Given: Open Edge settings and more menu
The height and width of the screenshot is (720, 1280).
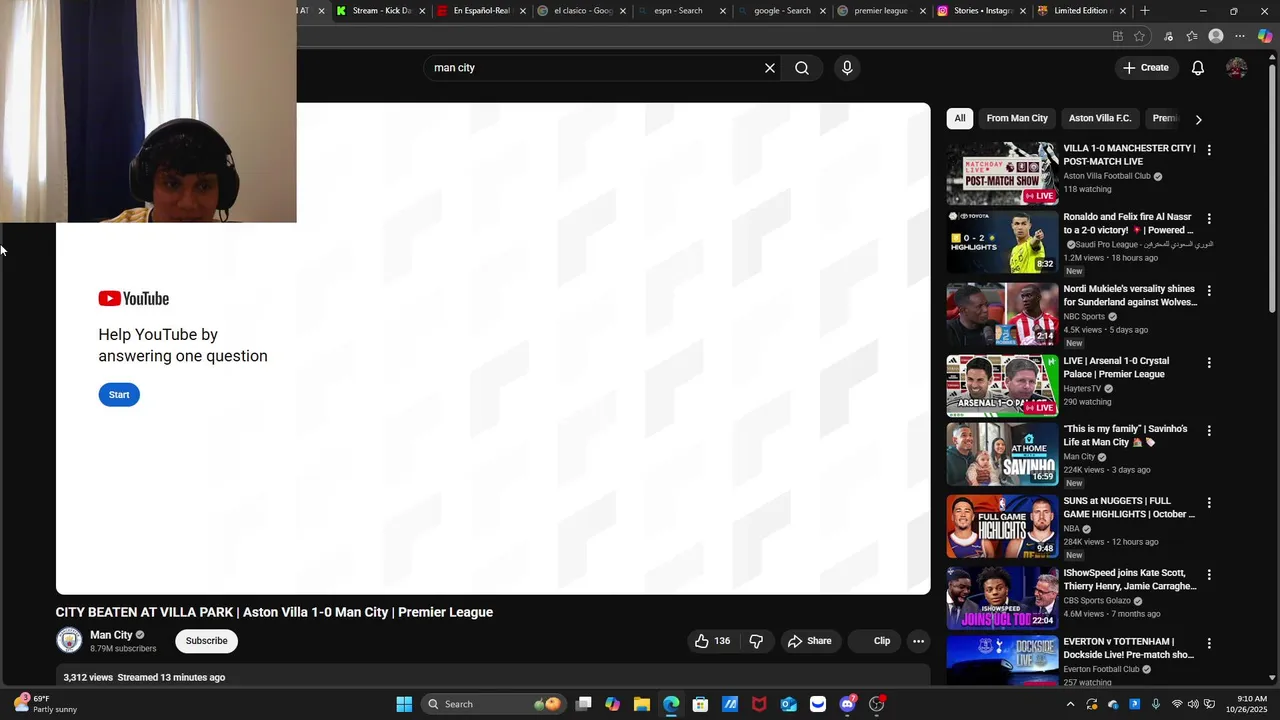Looking at the screenshot, I should tap(1240, 36).
